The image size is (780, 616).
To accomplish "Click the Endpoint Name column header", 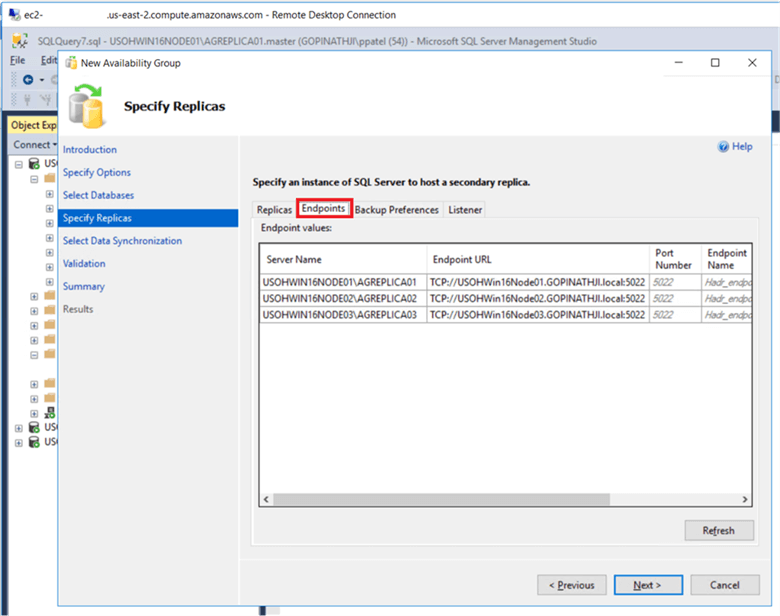I will pyautogui.click(x=727, y=259).
